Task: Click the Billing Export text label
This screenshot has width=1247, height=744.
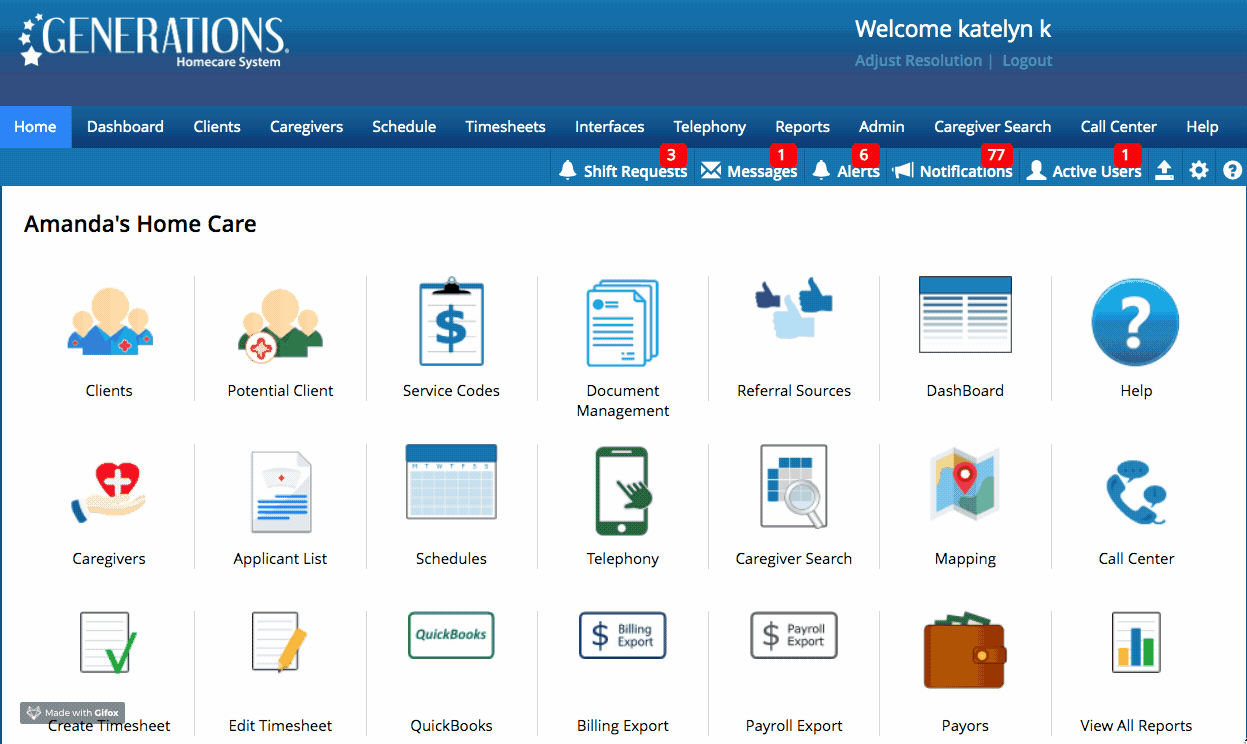Action: coord(622,726)
